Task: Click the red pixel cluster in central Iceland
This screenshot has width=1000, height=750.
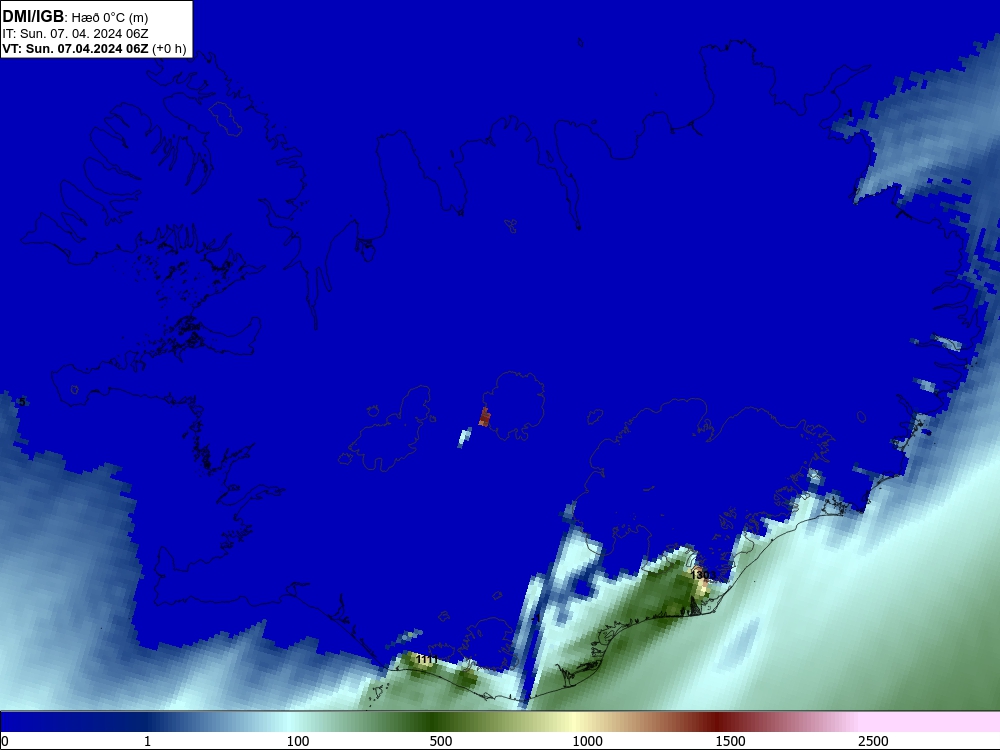Action: (x=485, y=417)
